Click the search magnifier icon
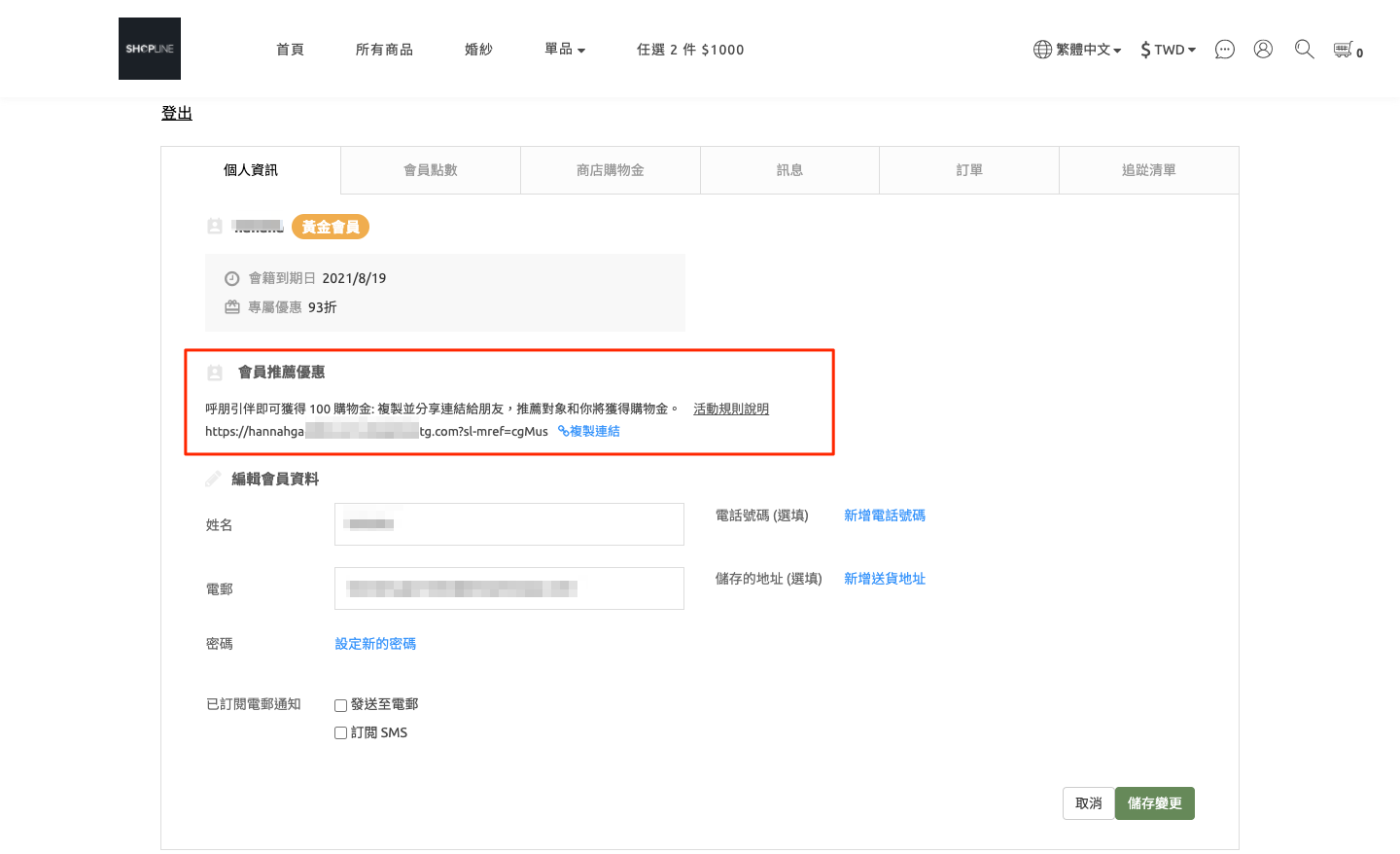Screen dimensions: 1400x854 (1304, 49)
